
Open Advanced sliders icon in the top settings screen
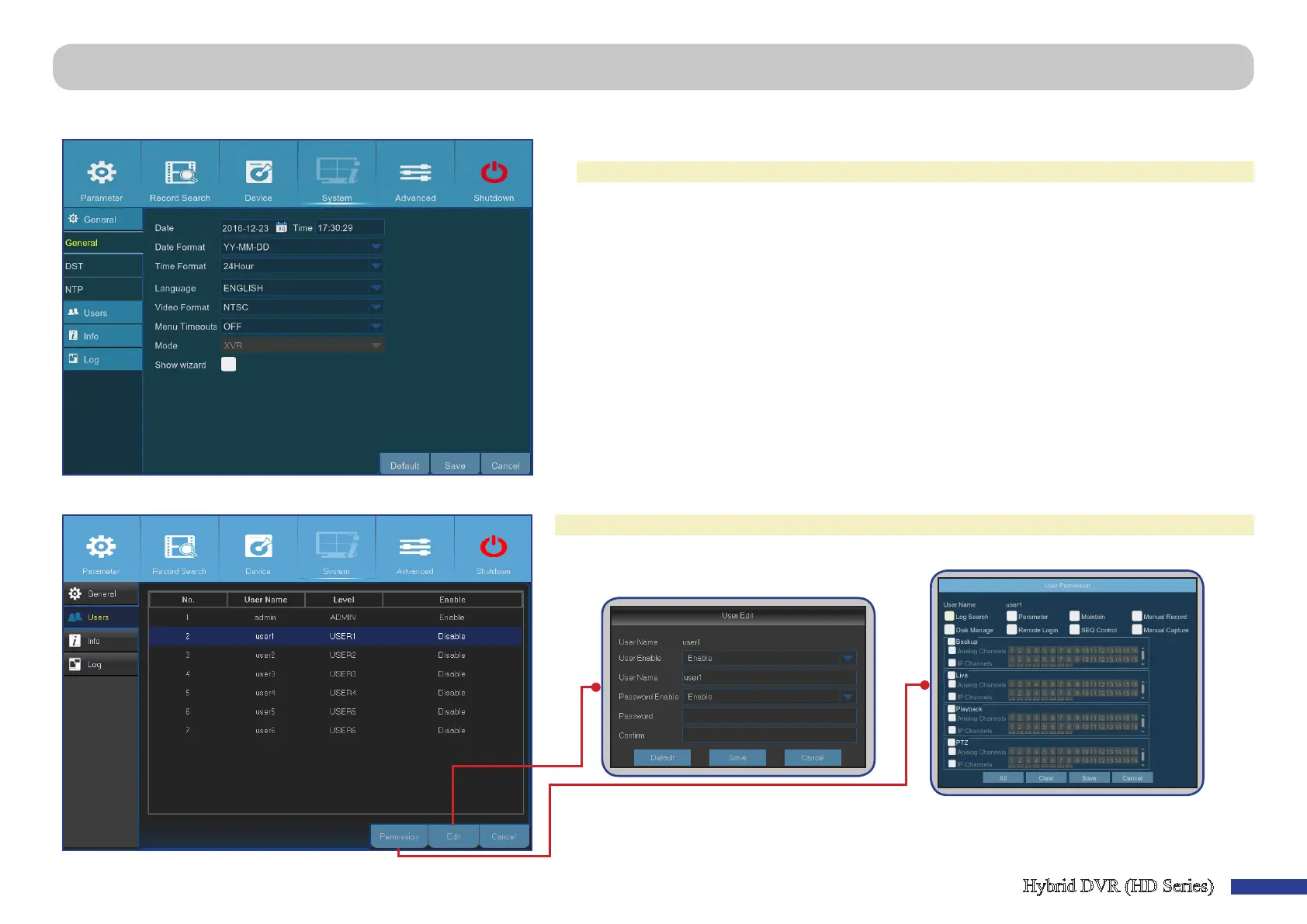coord(415,172)
